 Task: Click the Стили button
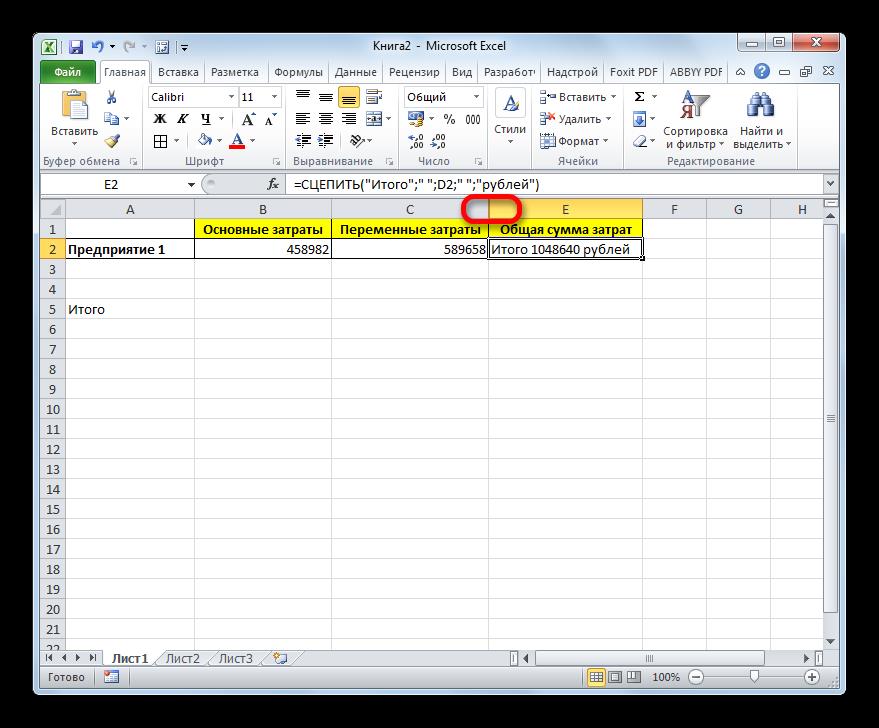click(510, 115)
